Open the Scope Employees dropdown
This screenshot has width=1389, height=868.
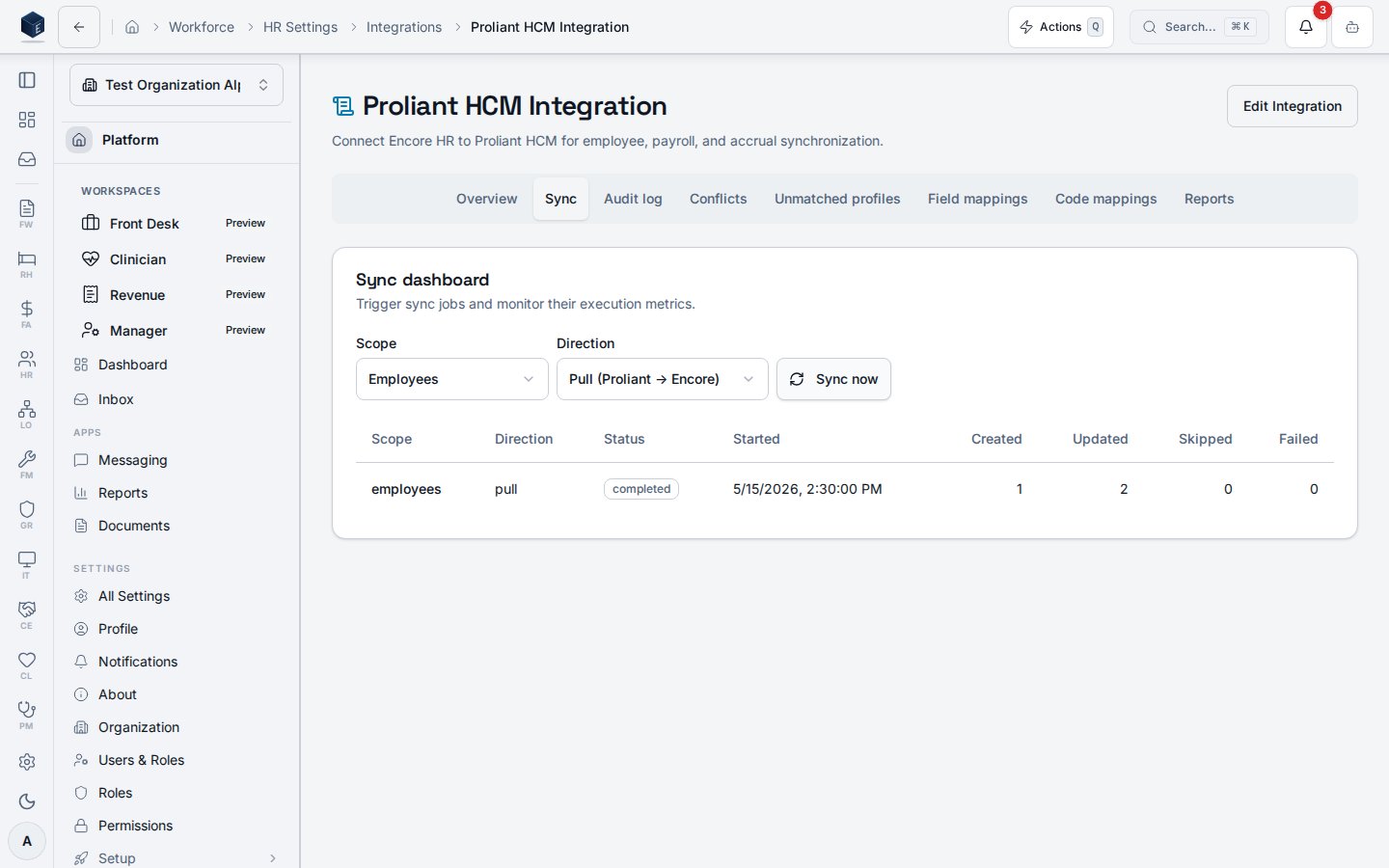click(x=451, y=379)
